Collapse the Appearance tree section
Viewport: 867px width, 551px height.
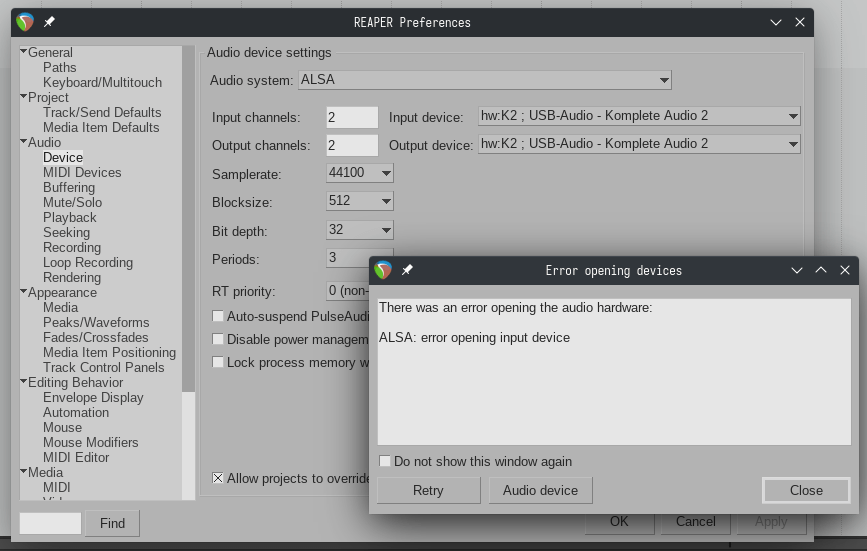[23, 292]
